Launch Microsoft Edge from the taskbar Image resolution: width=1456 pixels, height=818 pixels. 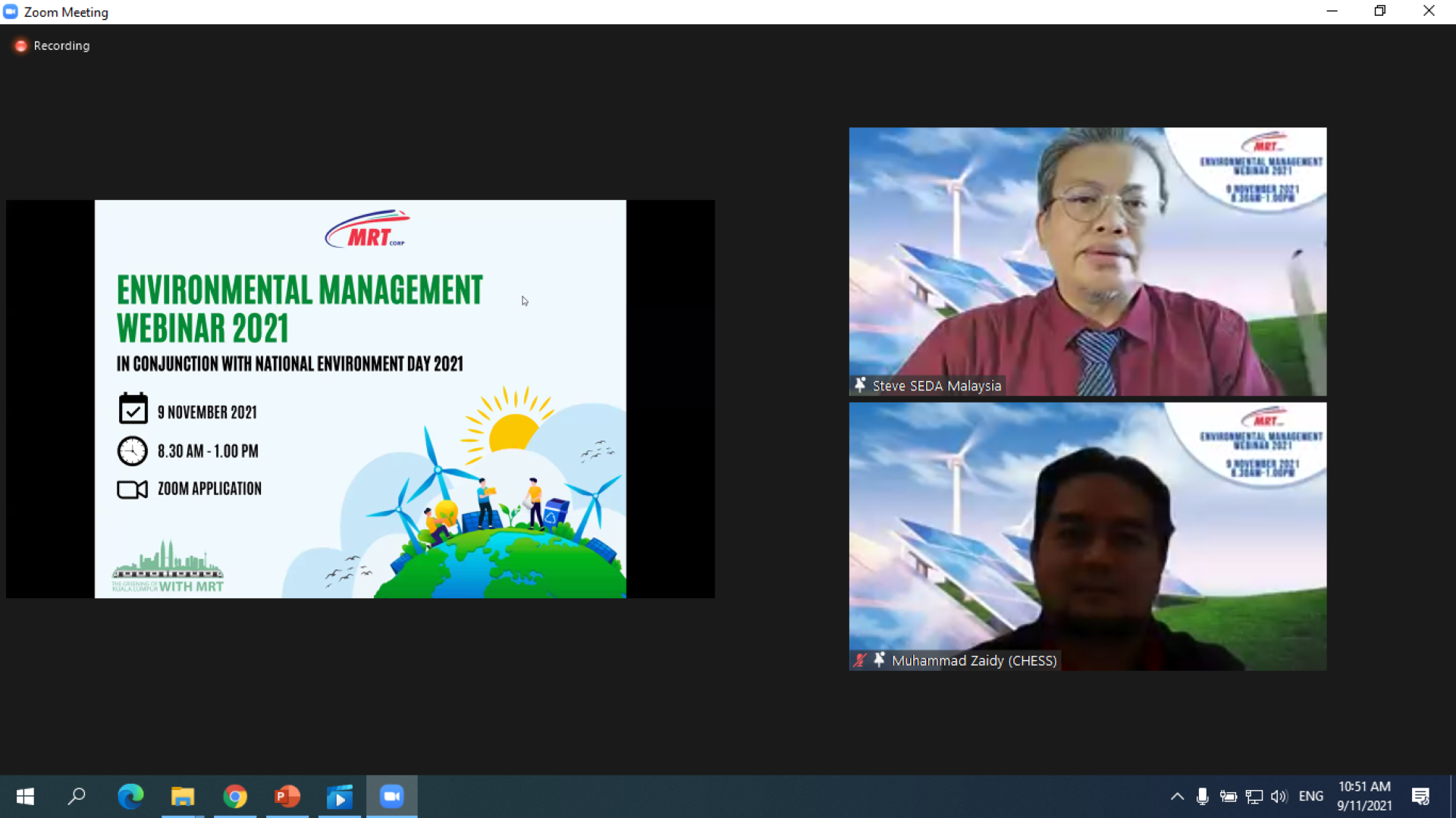130,796
